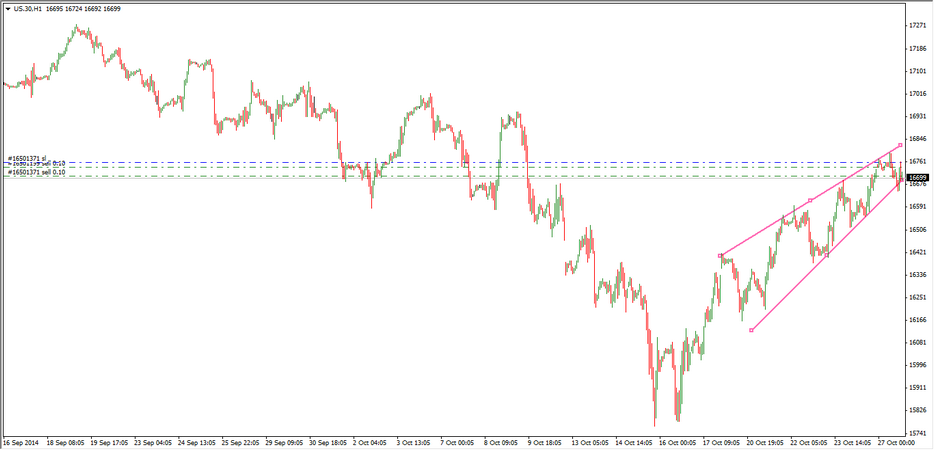This screenshot has width=934, height=450.
Task: Click the one-click trading arrow beside US.30.H1
Action: click(7, 8)
